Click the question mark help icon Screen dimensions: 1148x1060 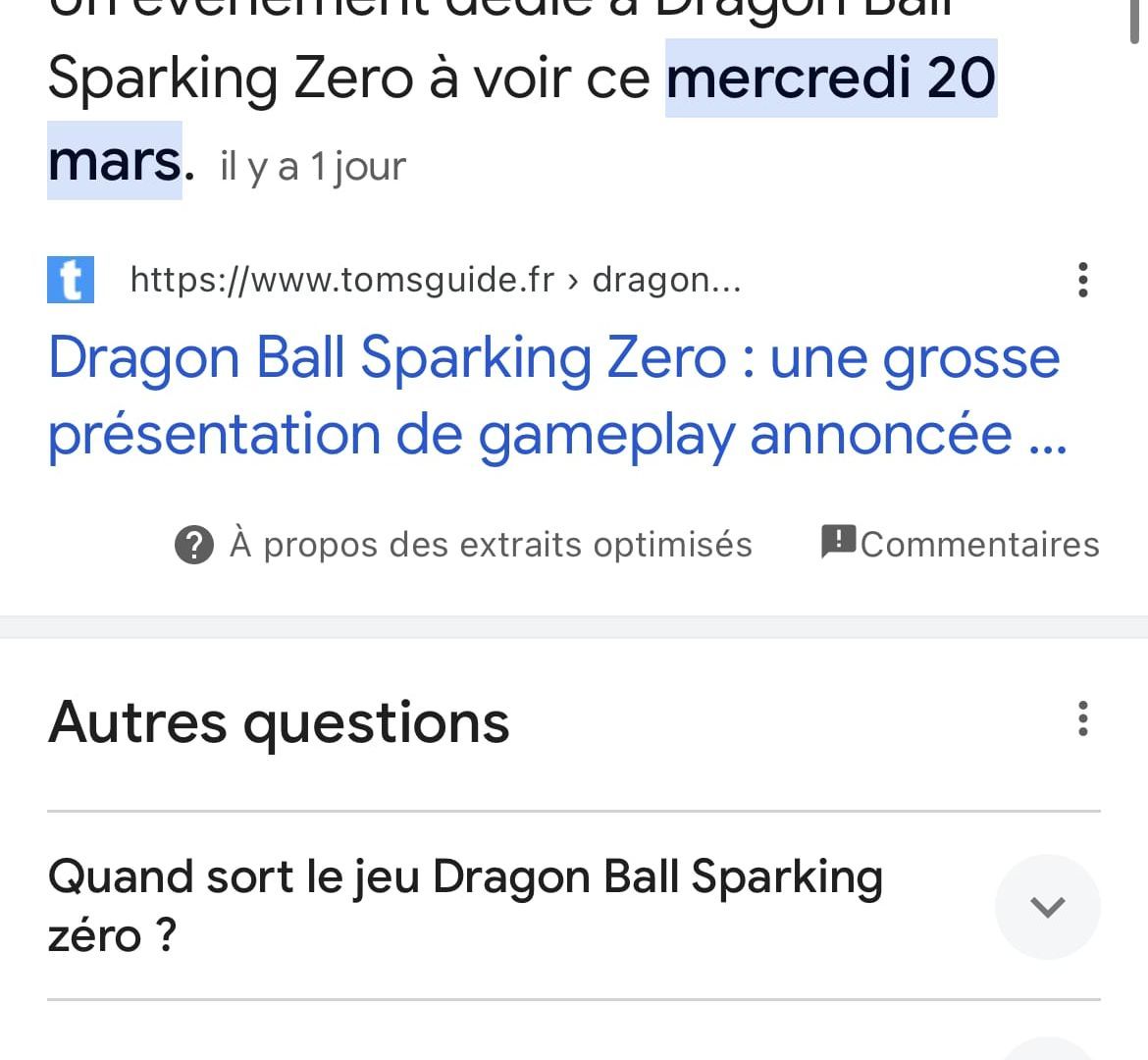click(x=194, y=545)
